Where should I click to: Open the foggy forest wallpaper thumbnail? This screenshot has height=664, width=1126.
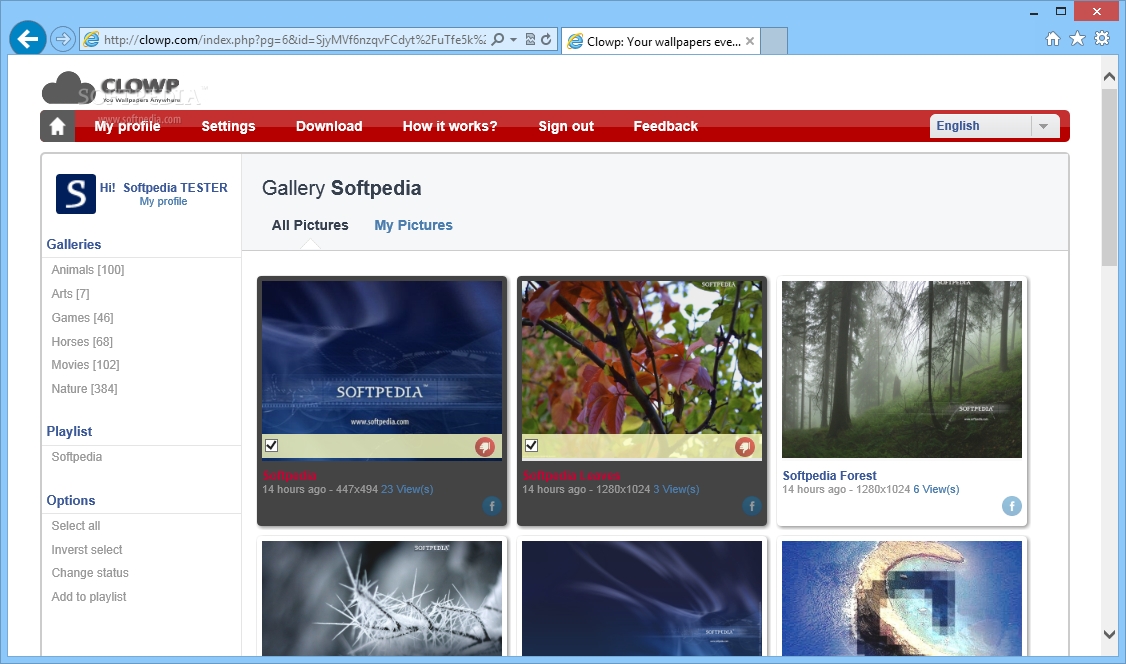pyautogui.click(x=902, y=369)
